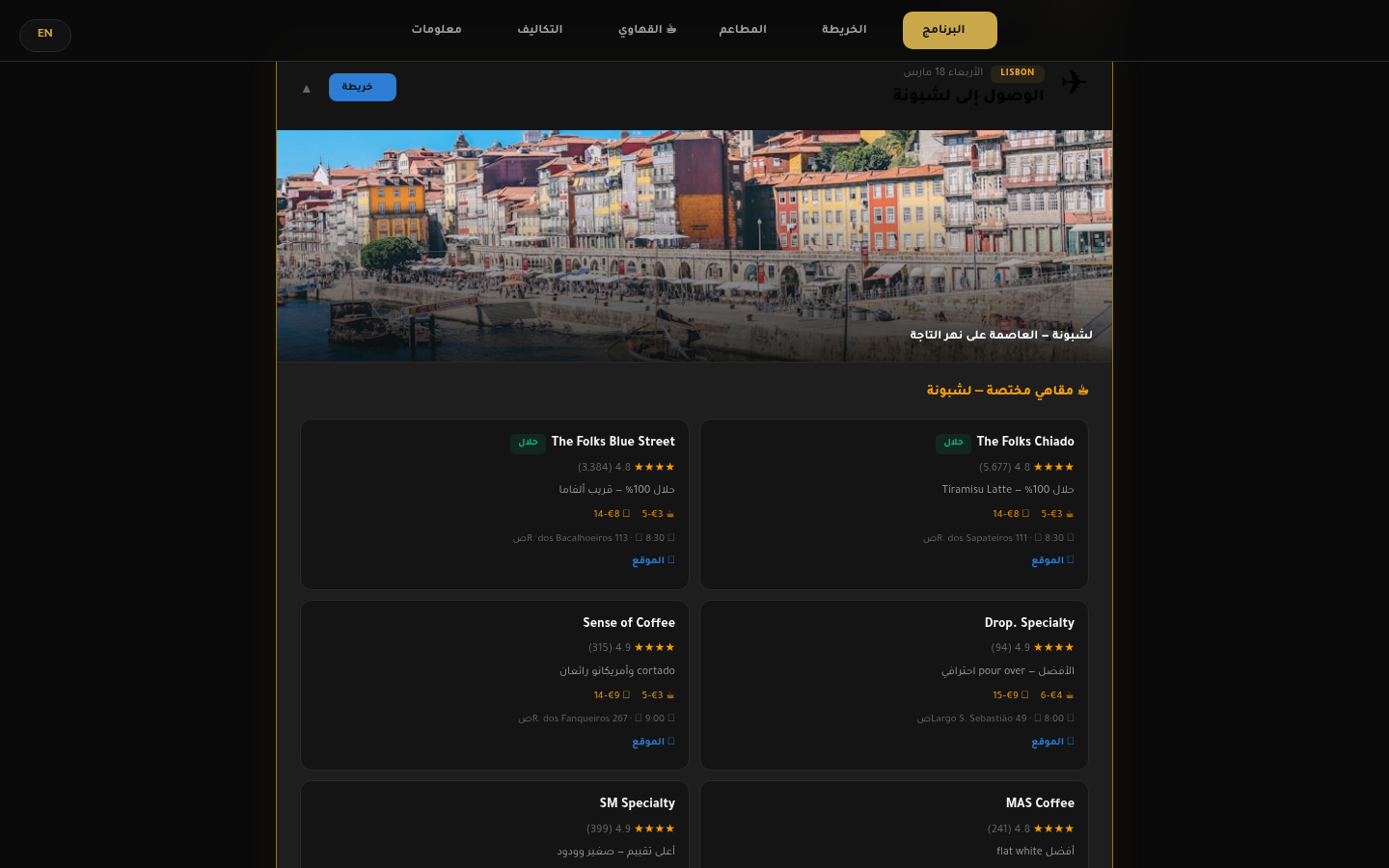This screenshot has height=868, width=1389.
Task: Click the caption لشبونة – العاصمة على نهر التاجة
Action: [x=1001, y=336]
